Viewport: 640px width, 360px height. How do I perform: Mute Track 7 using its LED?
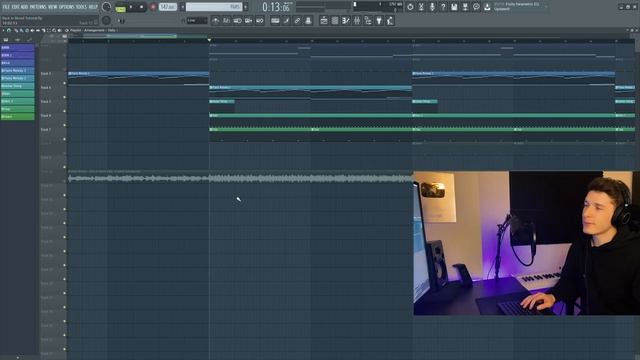click(x=64, y=139)
